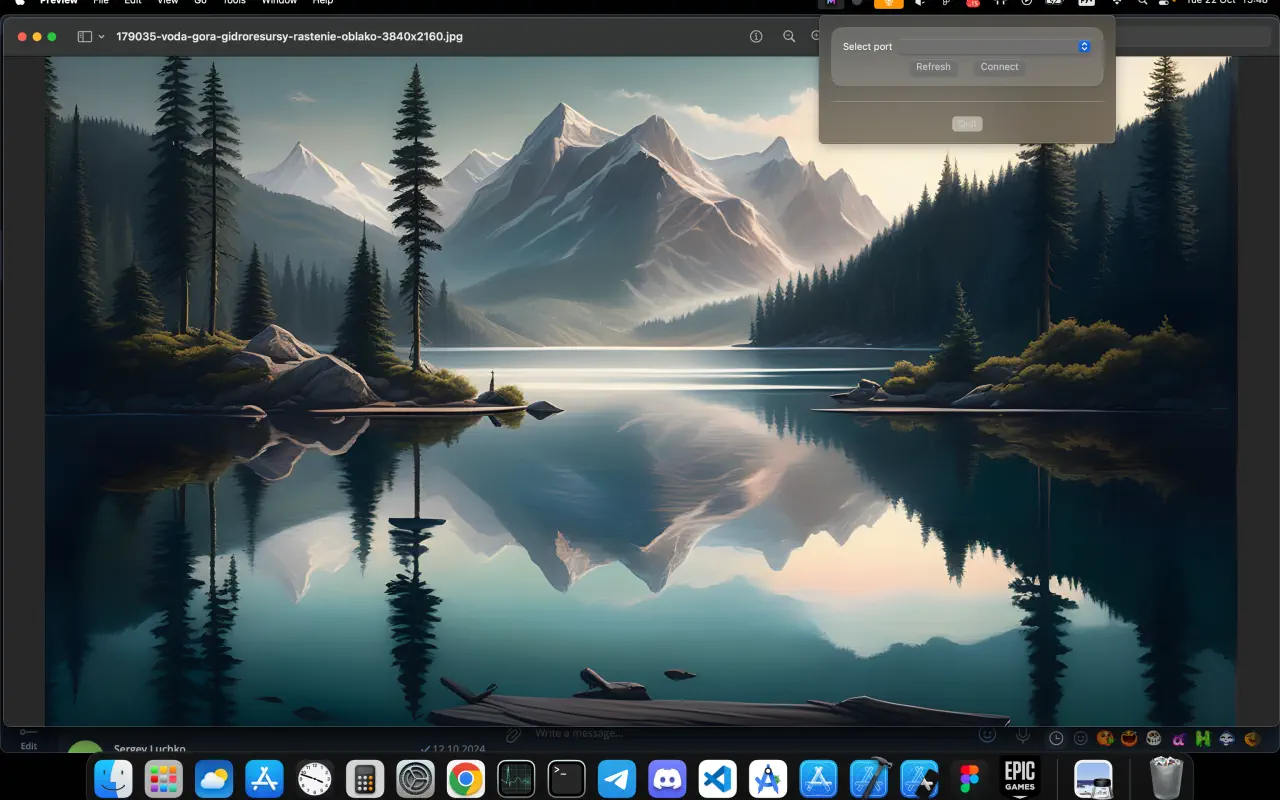The height and width of the screenshot is (800, 1280).
Task: Launch Discord from the Dock
Action: 667,777
